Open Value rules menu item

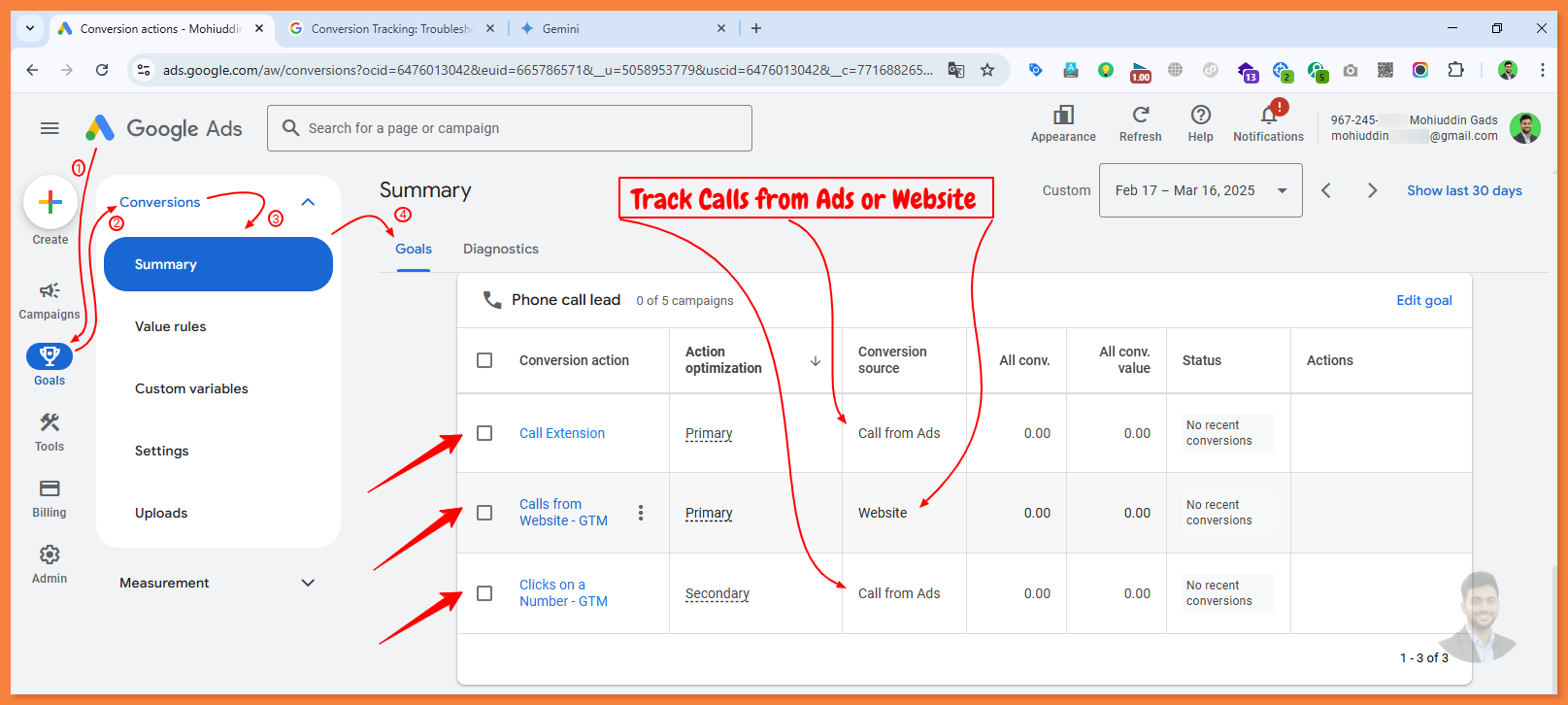171,326
